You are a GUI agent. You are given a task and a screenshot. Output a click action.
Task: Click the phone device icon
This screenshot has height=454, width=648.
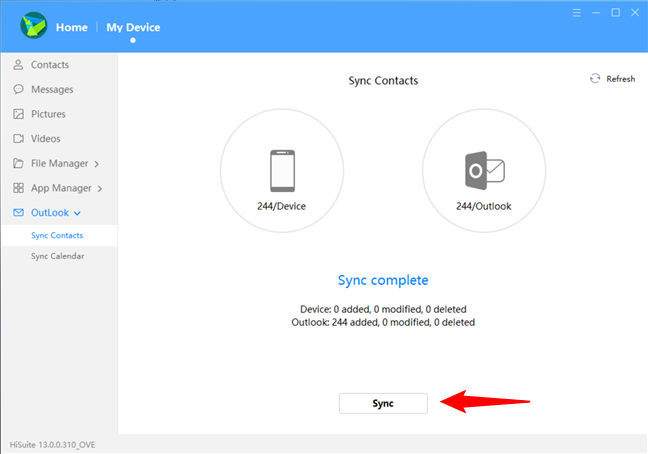281,171
